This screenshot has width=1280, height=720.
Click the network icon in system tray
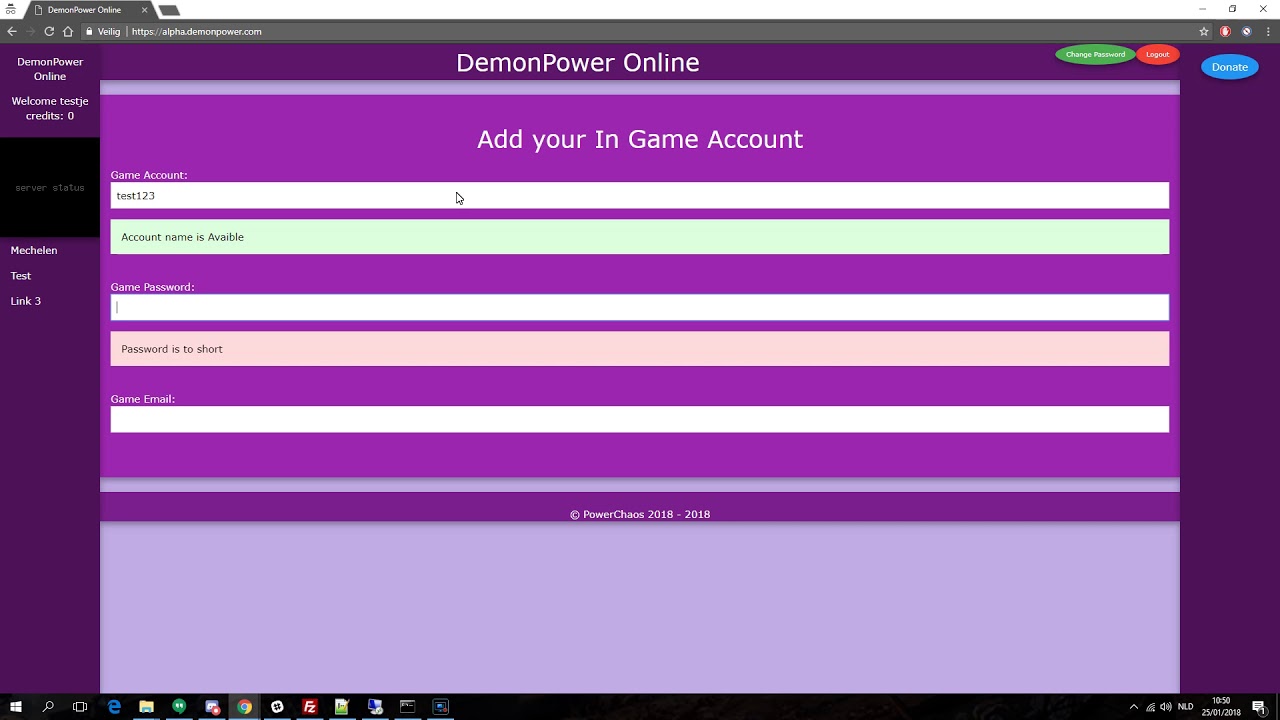1150,707
